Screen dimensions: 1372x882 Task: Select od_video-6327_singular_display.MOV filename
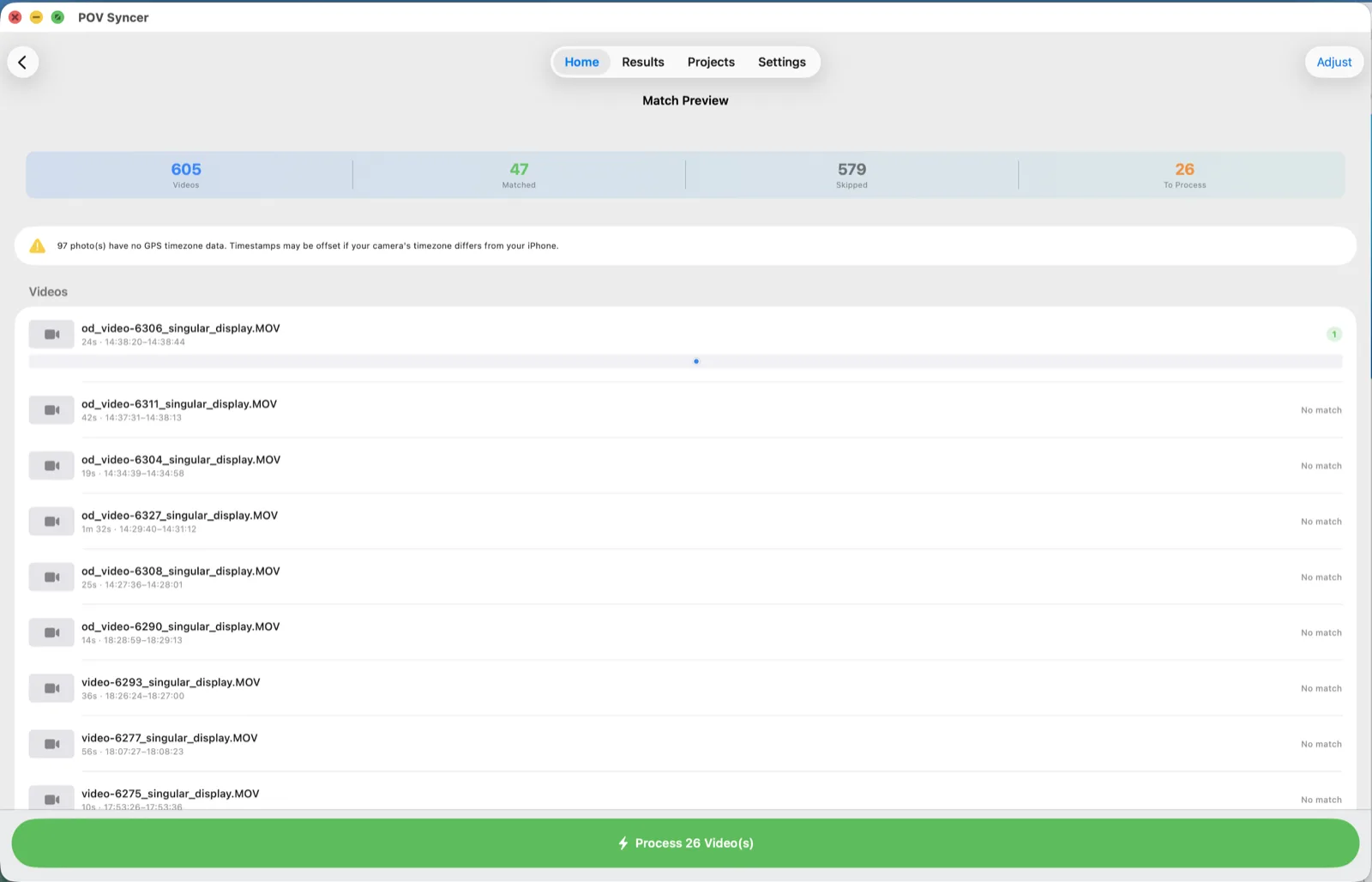pyautogui.click(x=180, y=516)
